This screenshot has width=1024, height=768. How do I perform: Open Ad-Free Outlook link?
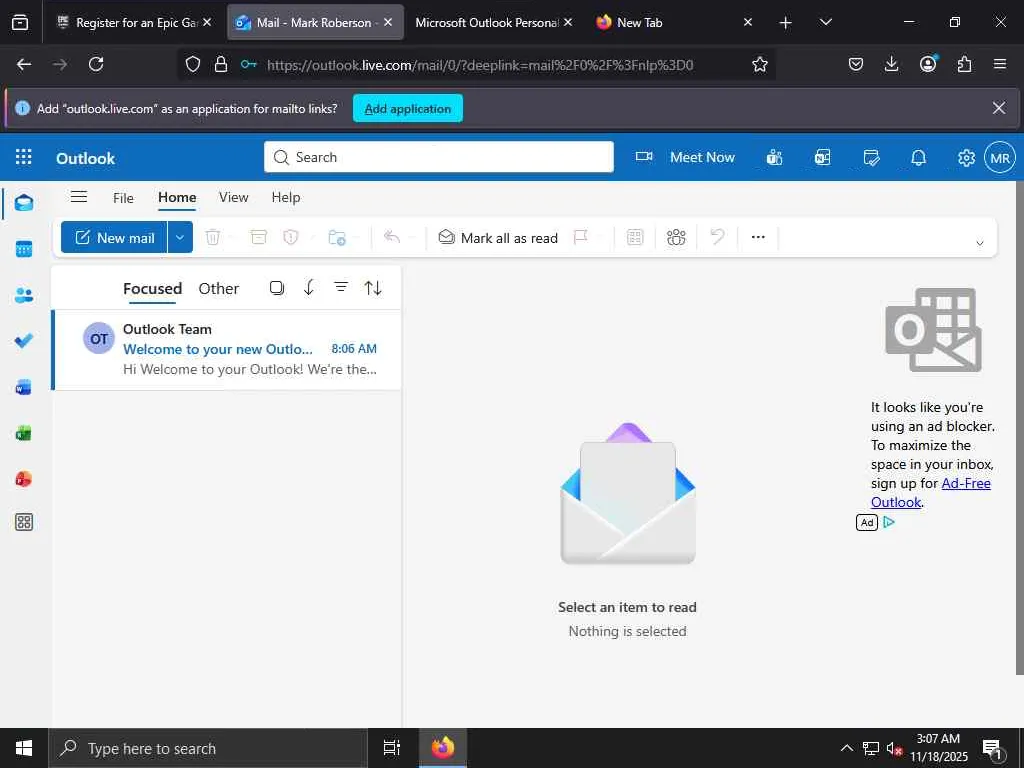coord(931,493)
